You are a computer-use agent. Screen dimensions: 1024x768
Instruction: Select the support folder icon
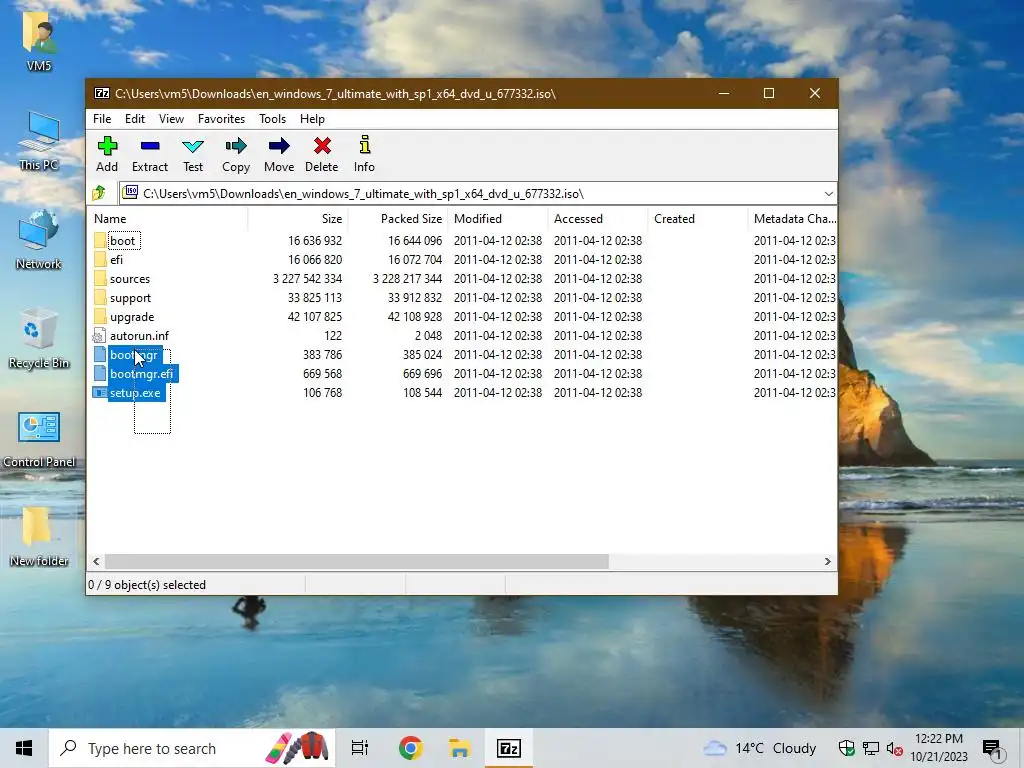(x=99, y=297)
